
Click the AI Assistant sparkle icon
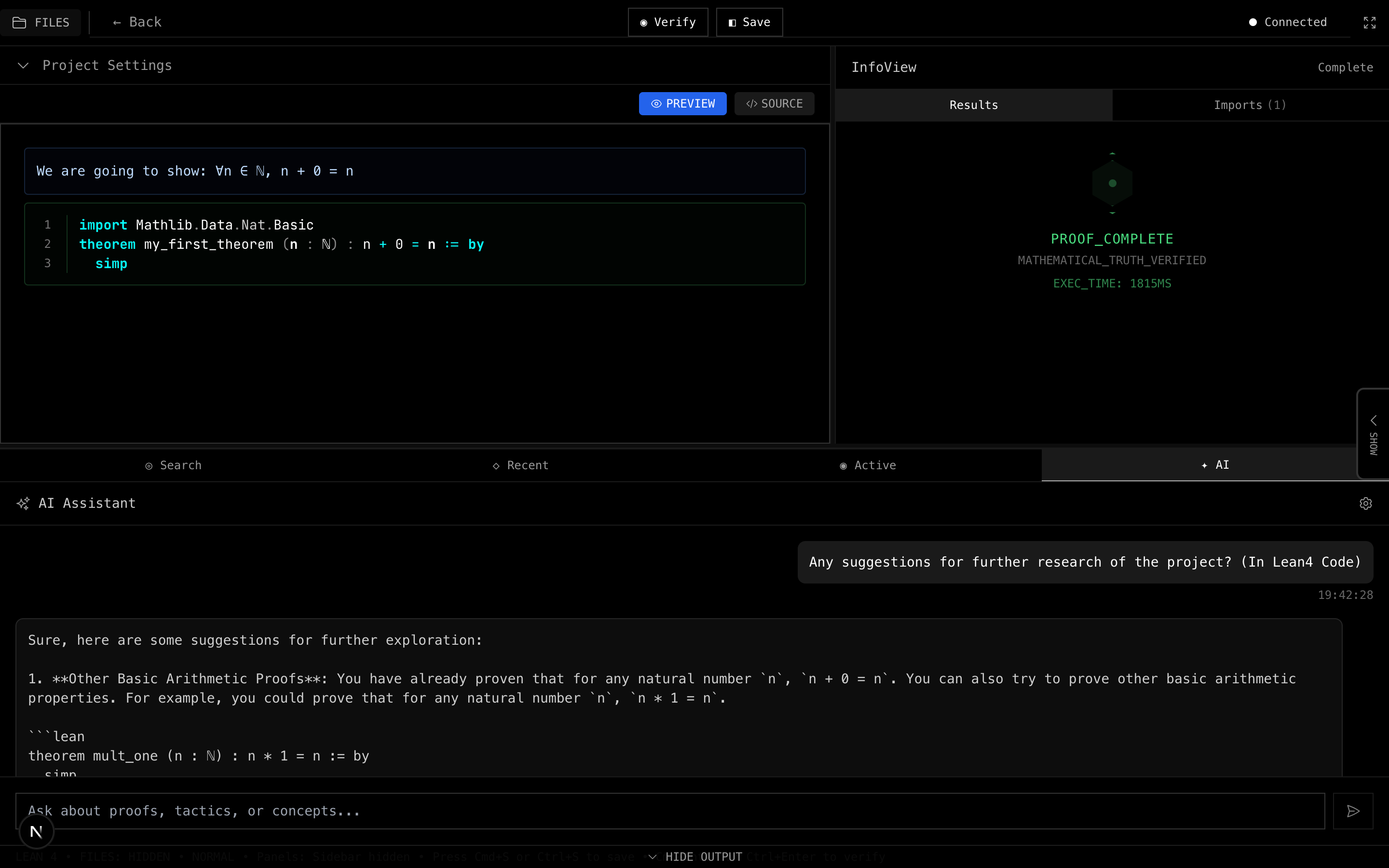(x=23, y=503)
